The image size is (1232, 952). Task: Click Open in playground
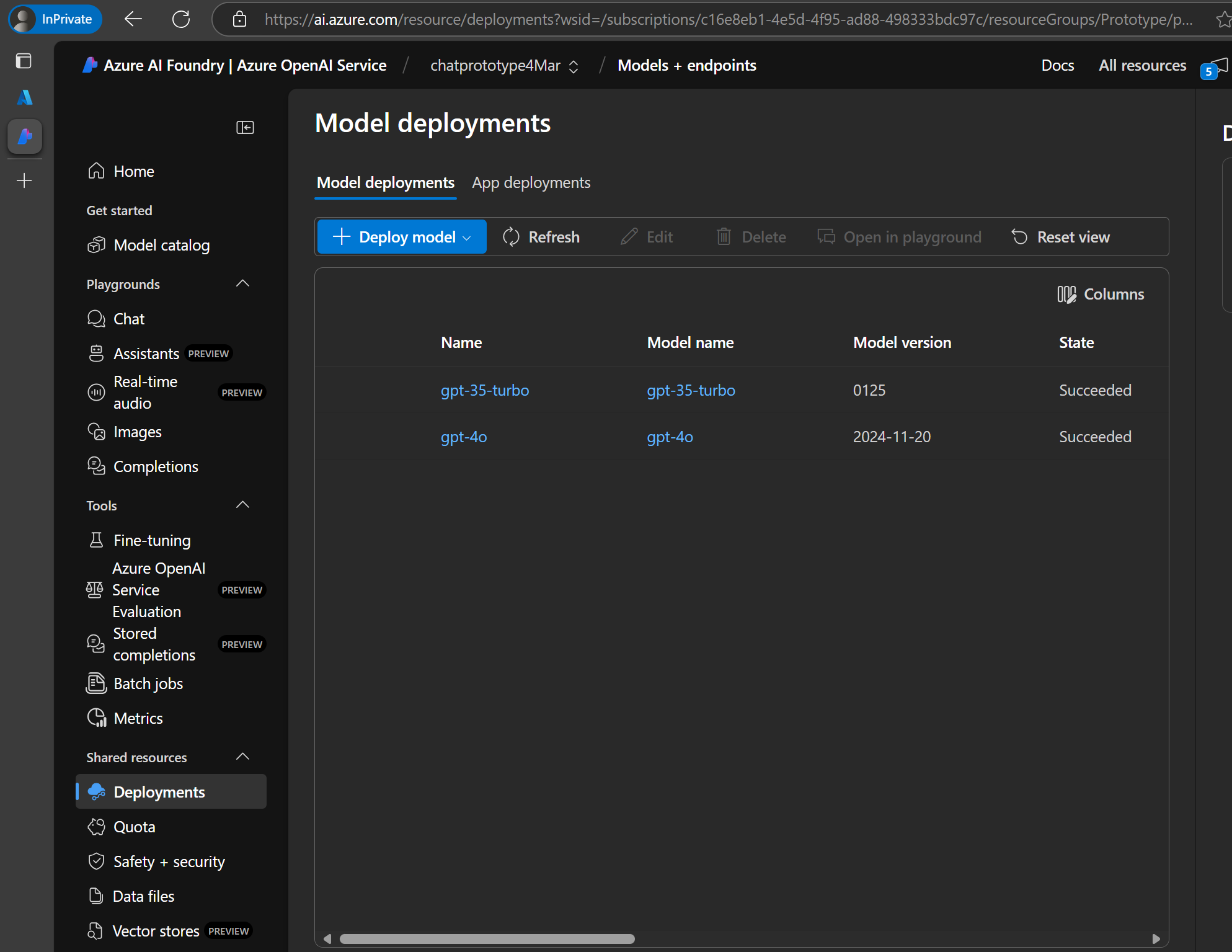coord(900,237)
